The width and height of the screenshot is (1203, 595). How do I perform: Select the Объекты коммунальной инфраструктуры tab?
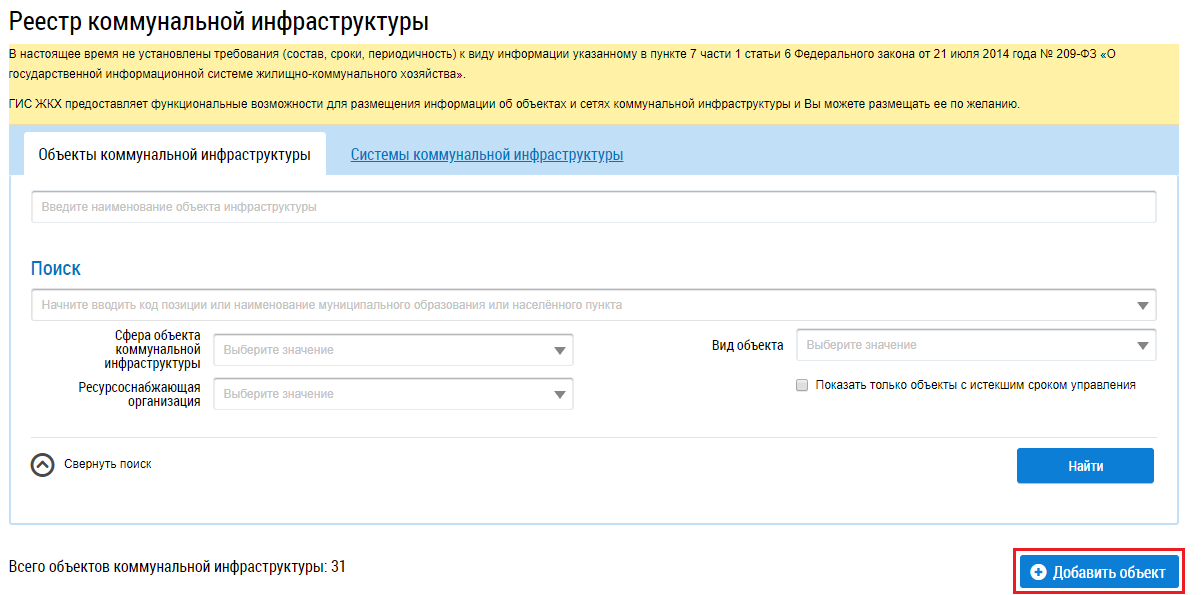(174, 155)
